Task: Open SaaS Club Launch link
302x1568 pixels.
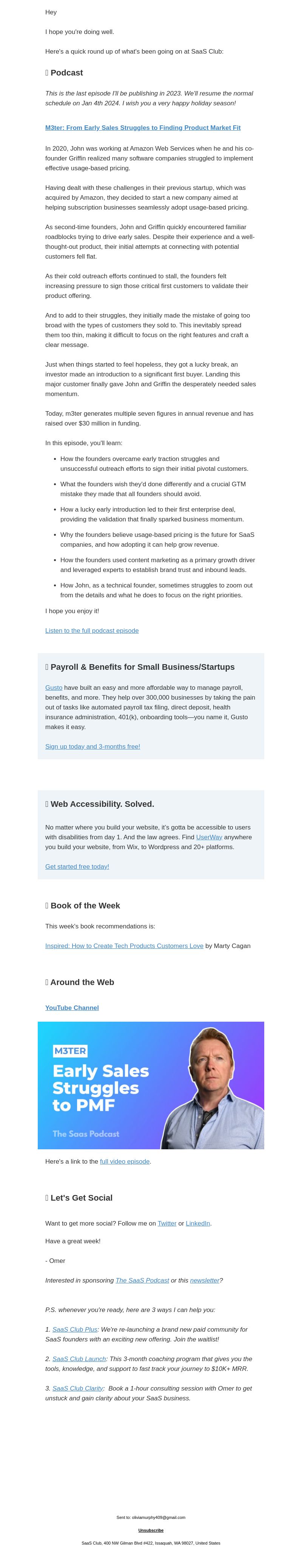Action: (79, 1359)
